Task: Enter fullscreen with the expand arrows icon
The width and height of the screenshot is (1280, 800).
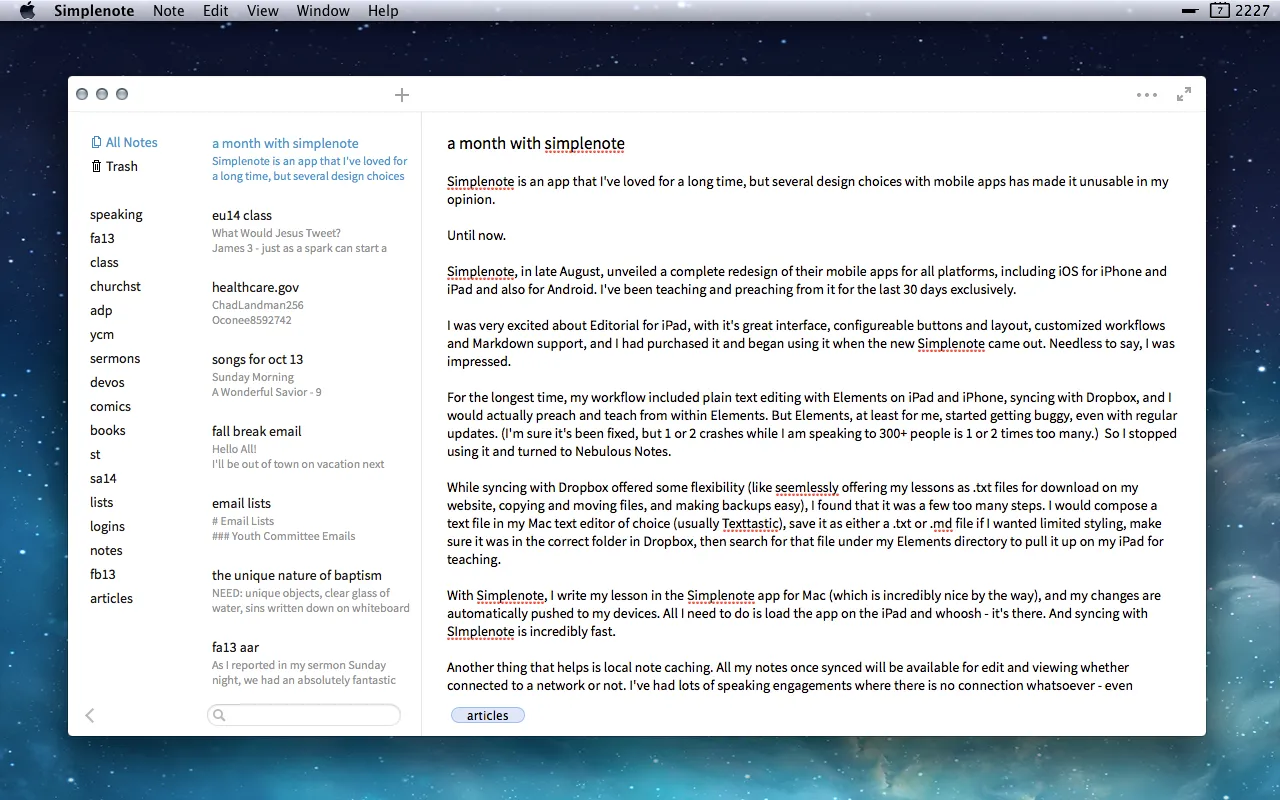Action: (x=1184, y=94)
